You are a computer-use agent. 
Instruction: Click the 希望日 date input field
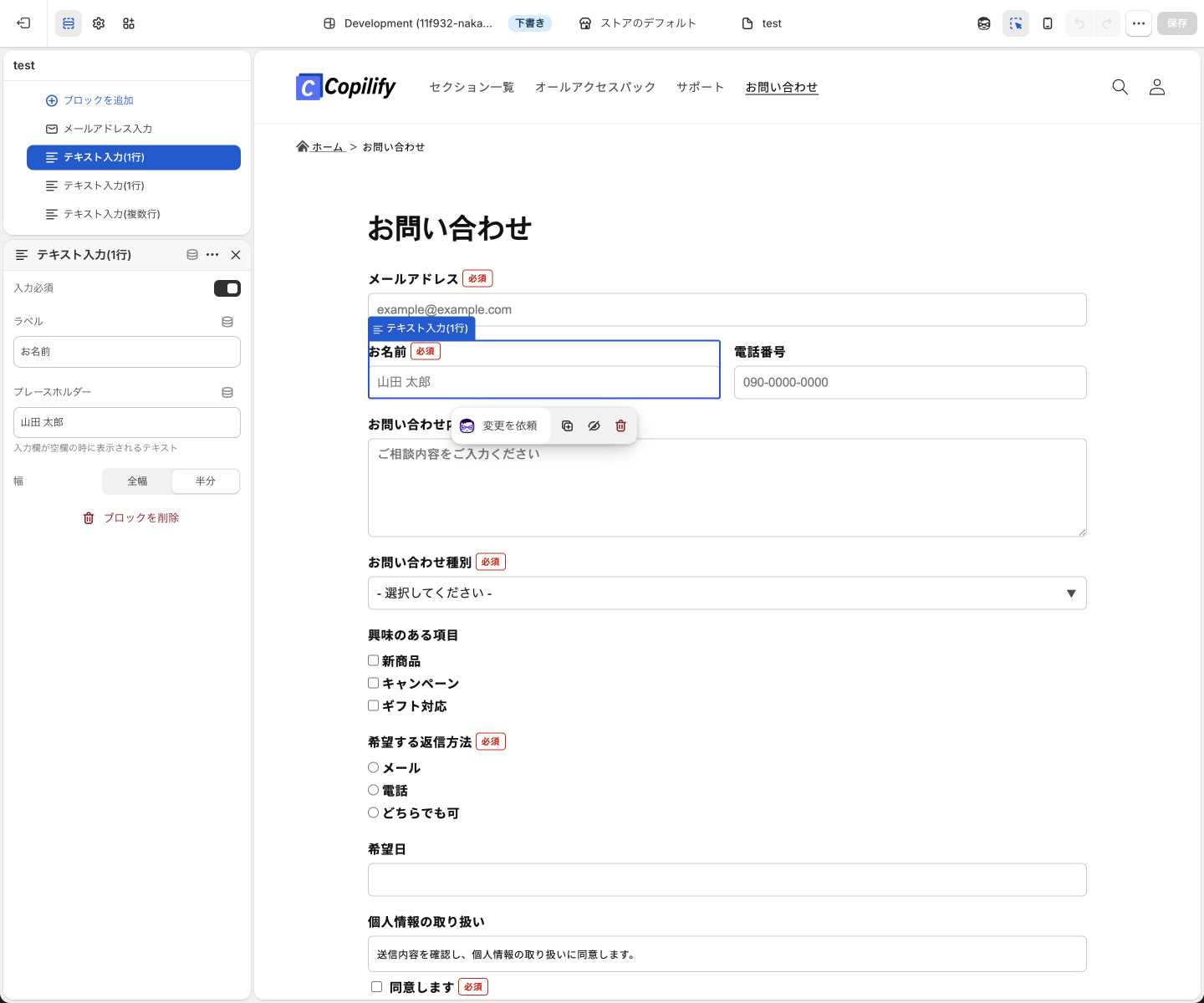[x=727, y=880]
